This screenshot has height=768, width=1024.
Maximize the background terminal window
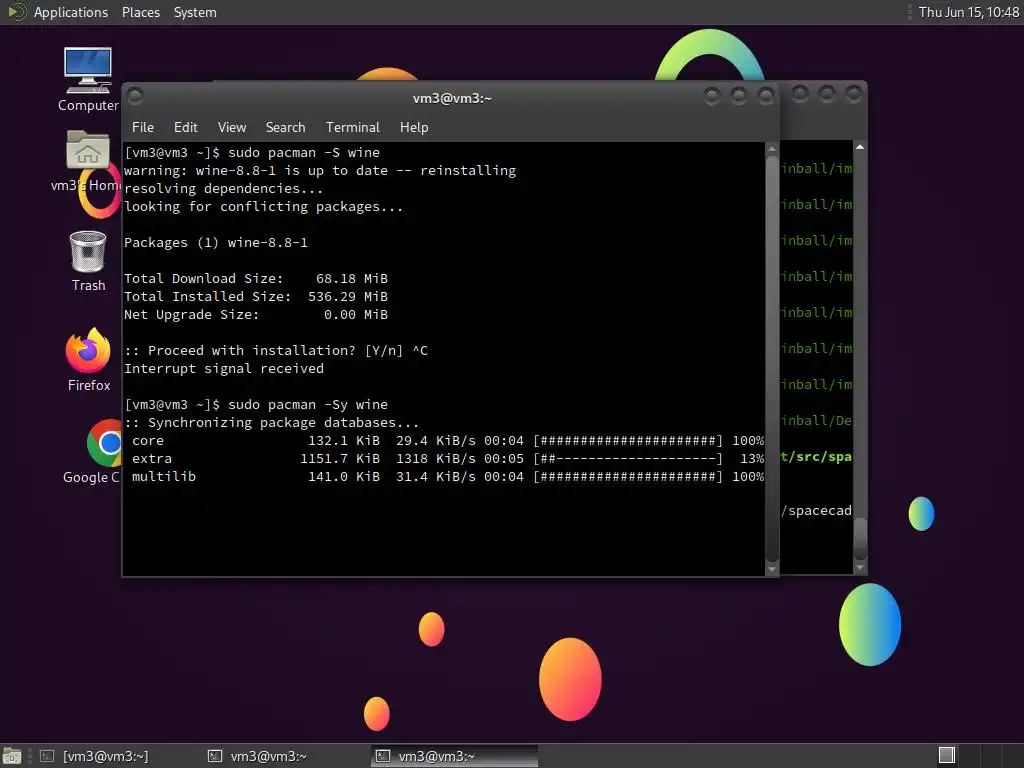[x=827, y=95]
